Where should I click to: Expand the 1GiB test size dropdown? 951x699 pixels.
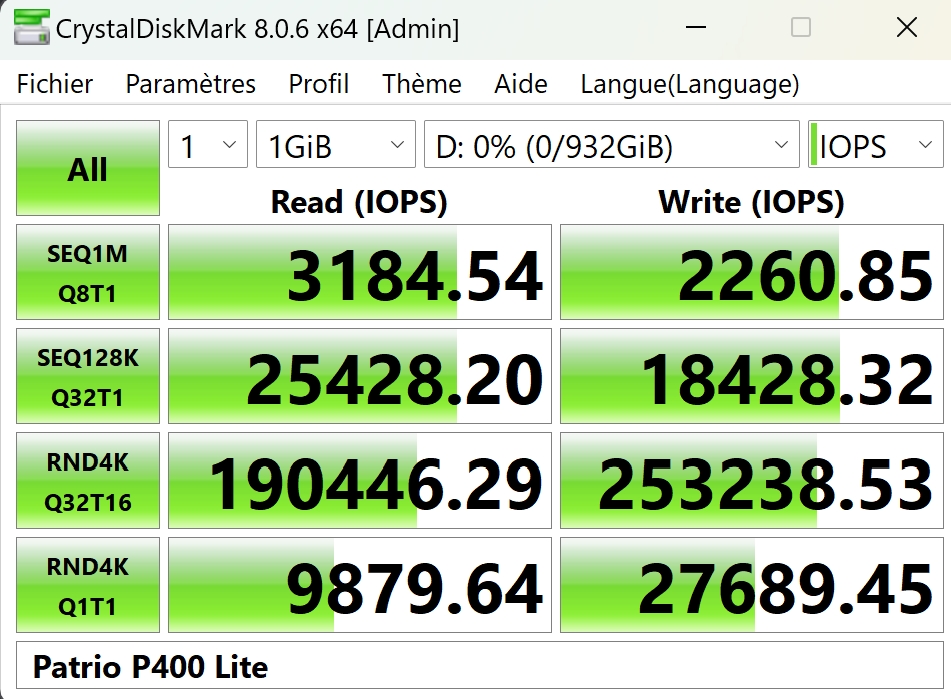click(335, 148)
